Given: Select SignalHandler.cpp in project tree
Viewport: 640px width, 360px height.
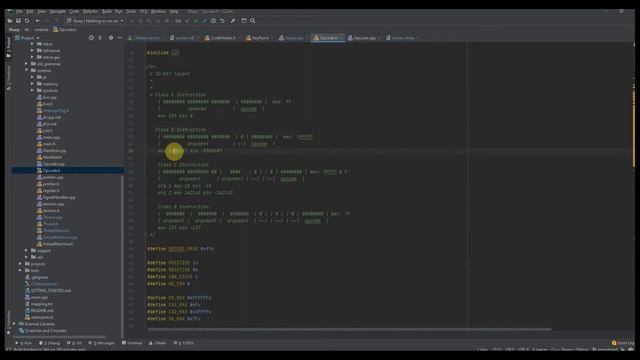Looking at the screenshot, I should [59, 198].
